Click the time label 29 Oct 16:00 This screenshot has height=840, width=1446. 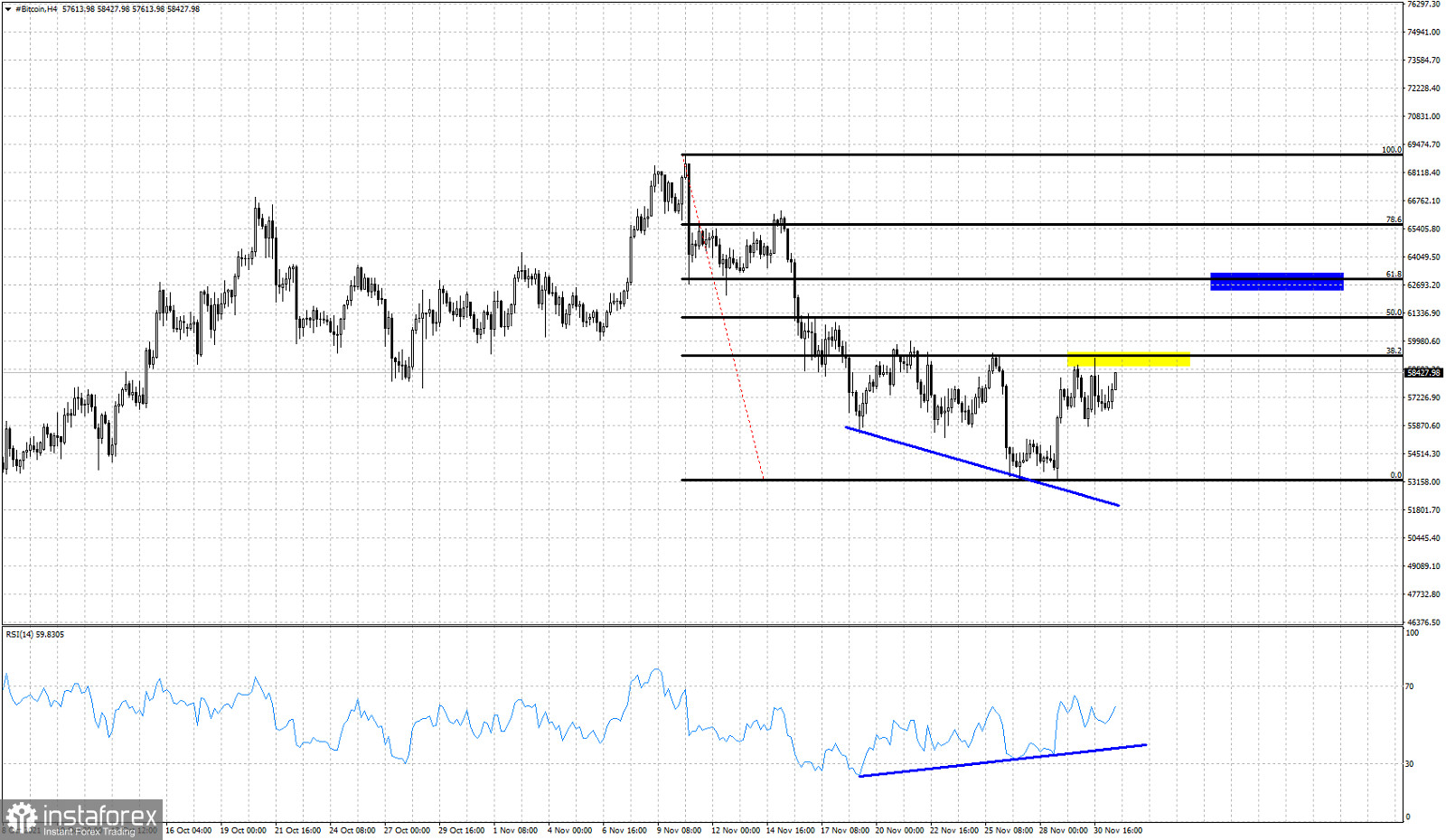462,830
